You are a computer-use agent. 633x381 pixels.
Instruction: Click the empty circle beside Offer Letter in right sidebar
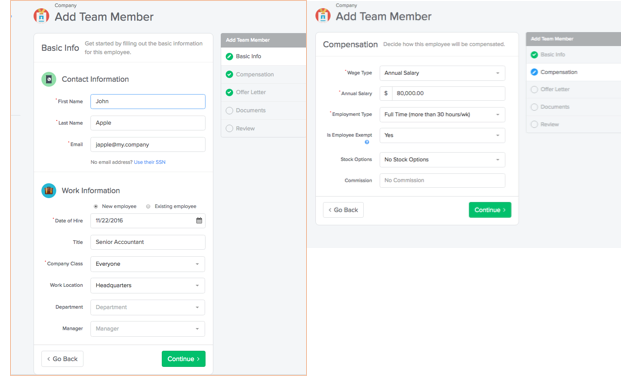[x=534, y=89]
